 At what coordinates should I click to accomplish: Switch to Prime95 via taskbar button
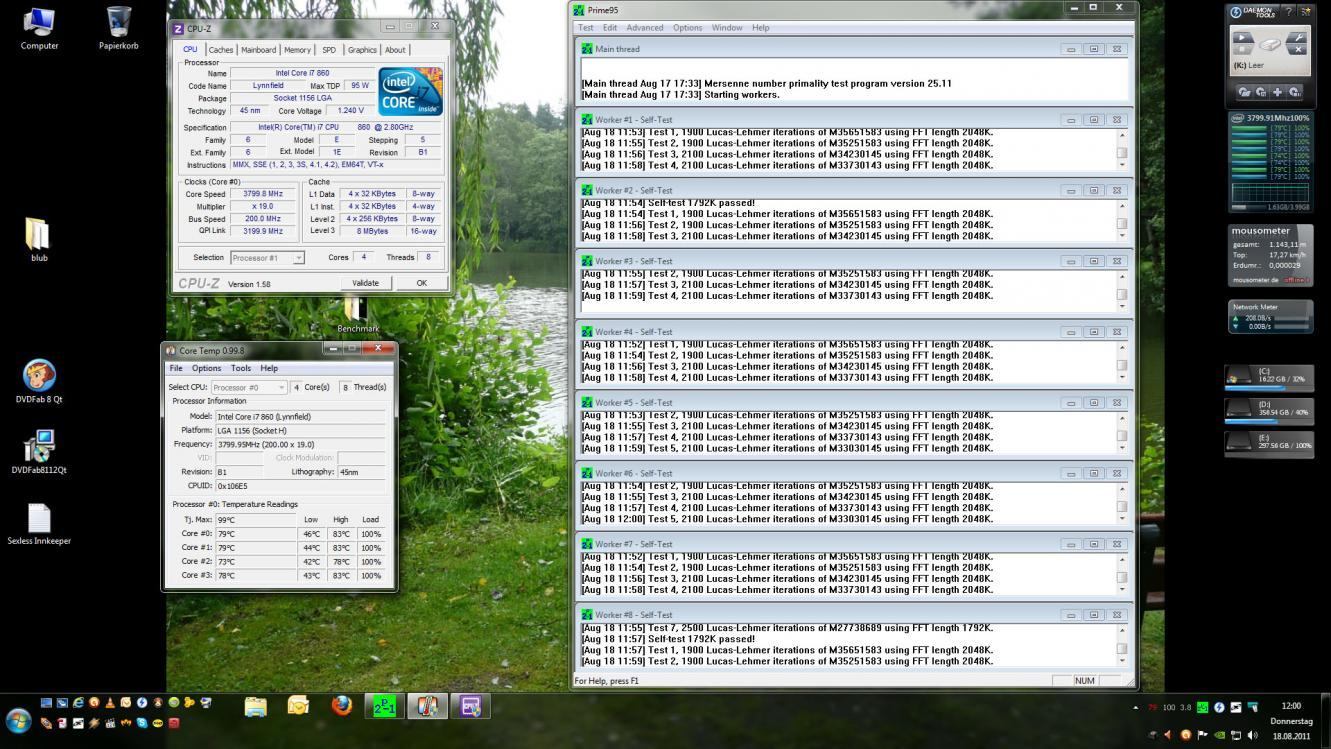[x=384, y=707]
